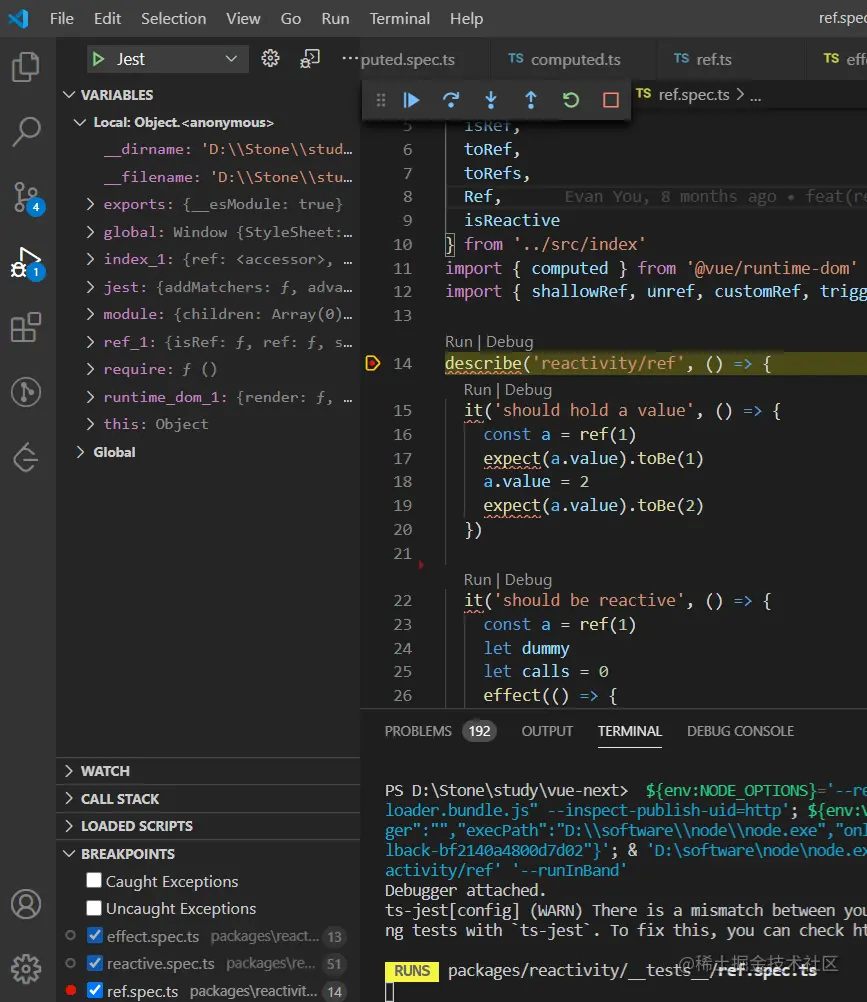Image resolution: width=867 pixels, height=1002 pixels.
Task: Stop the debugger with the square icon
Action: pyautogui.click(x=611, y=100)
